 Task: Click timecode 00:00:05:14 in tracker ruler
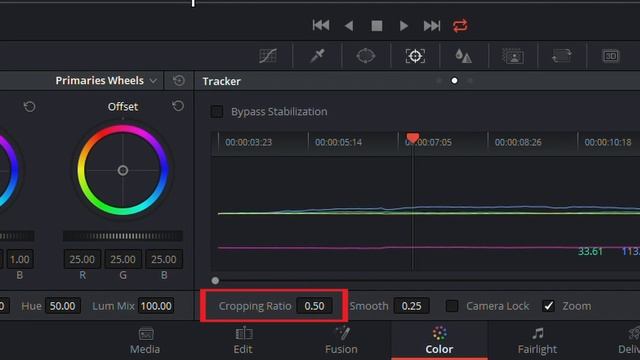[x=338, y=142]
